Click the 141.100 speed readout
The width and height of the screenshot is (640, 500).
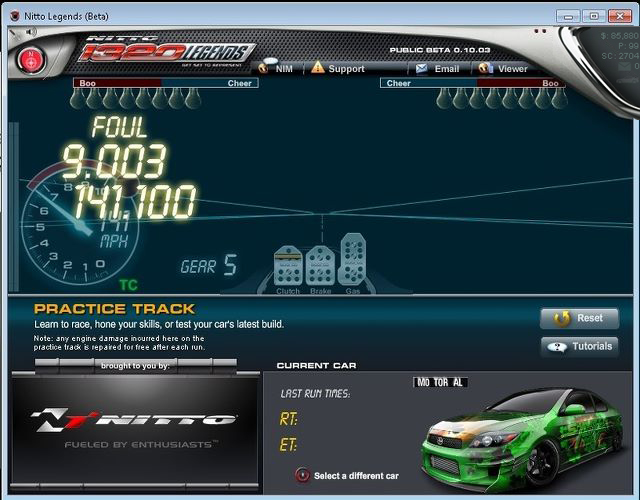tap(135, 202)
